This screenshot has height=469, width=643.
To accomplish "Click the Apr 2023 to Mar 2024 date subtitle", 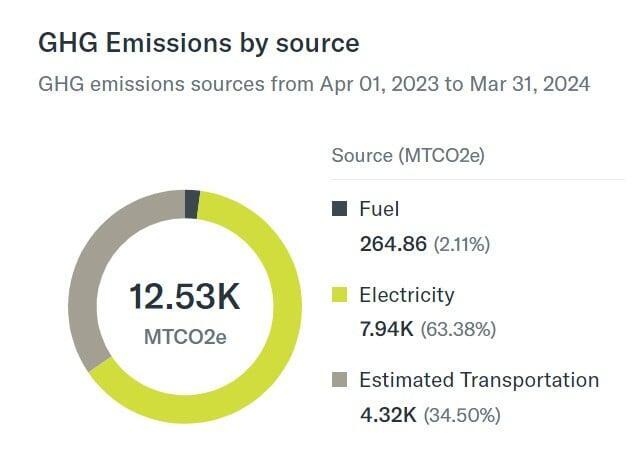I will pyautogui.click(x=313, y=84).
